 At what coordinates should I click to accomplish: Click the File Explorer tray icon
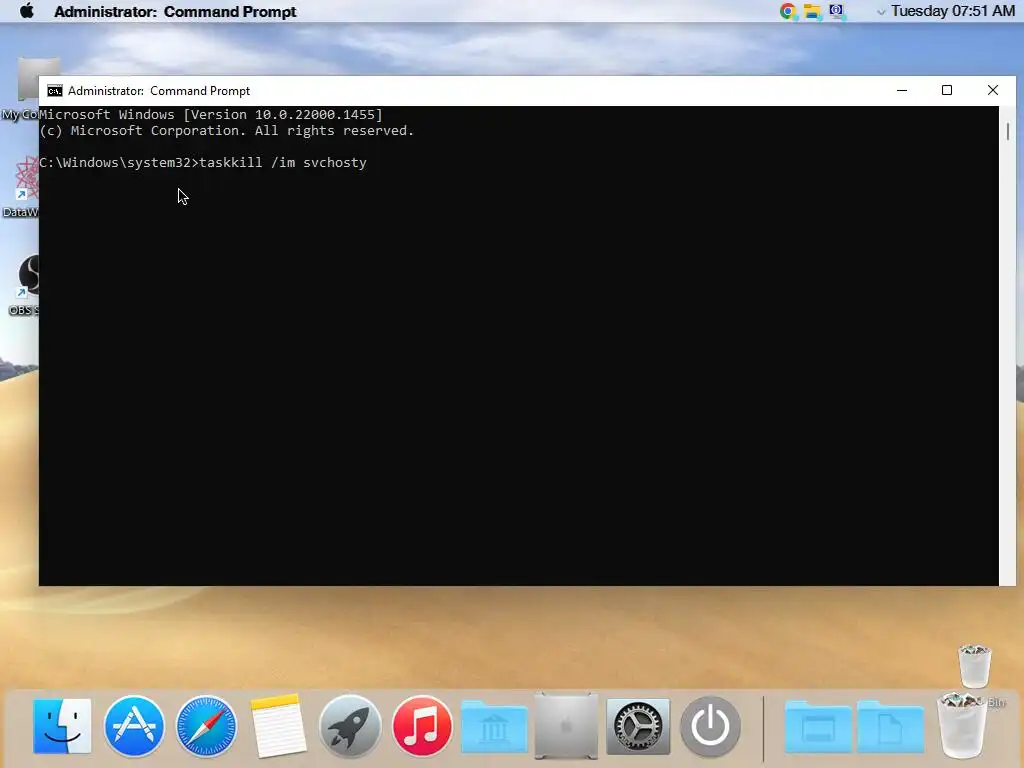pos(812,11)
